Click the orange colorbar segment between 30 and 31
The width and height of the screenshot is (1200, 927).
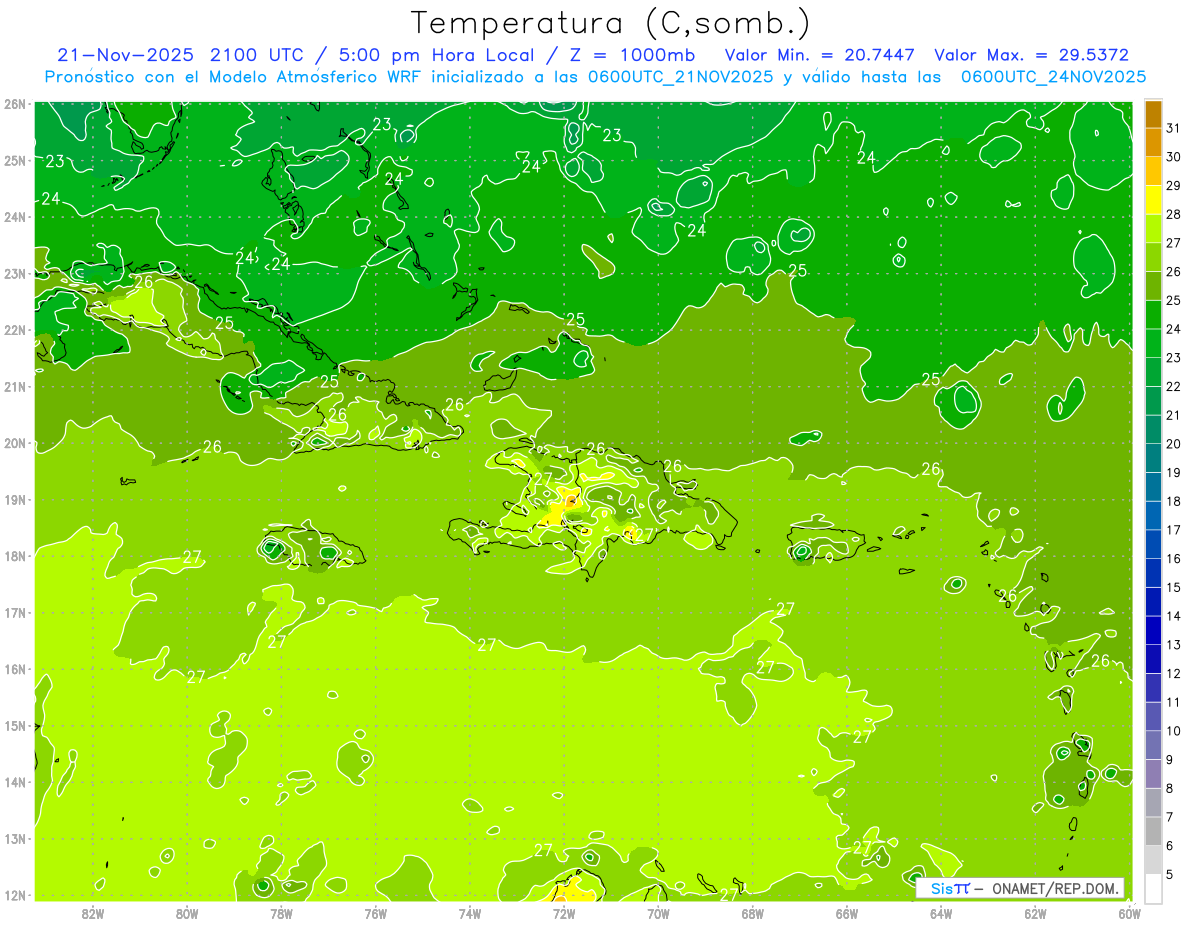tap(1153, 143)
